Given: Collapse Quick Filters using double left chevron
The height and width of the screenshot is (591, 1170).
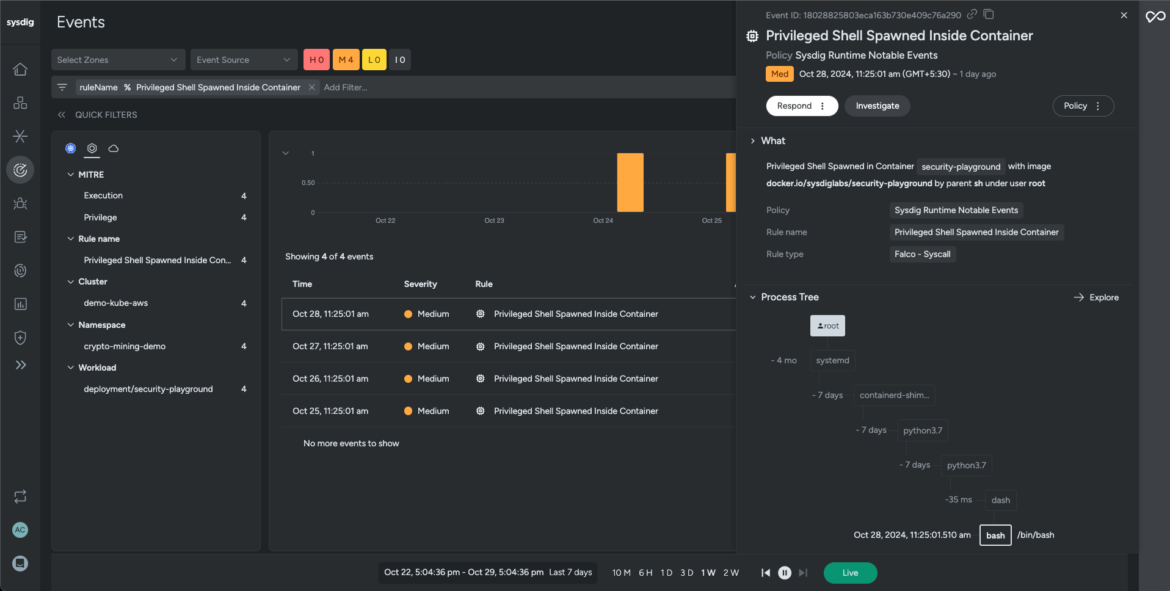Looking at the screenshot, I should 61,115.
